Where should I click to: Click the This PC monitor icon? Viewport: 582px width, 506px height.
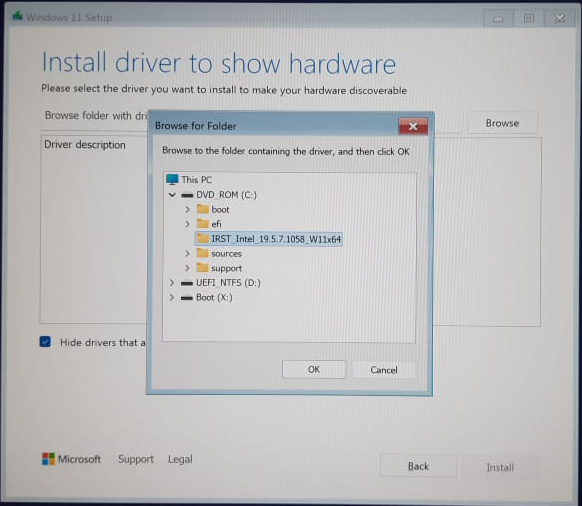pyautogui.click(x=172, y=179)
